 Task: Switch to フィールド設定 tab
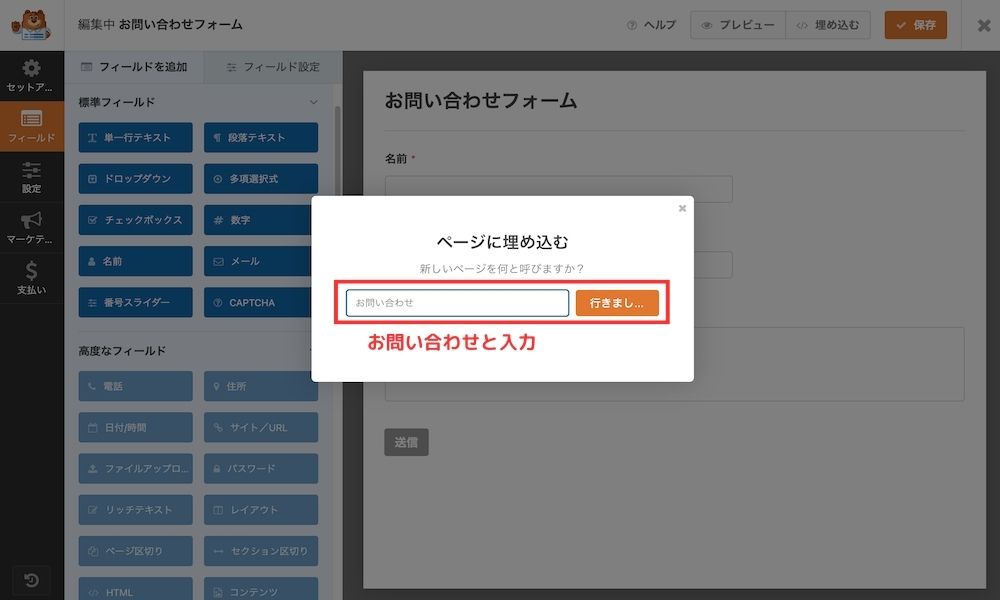pos(273,67)
